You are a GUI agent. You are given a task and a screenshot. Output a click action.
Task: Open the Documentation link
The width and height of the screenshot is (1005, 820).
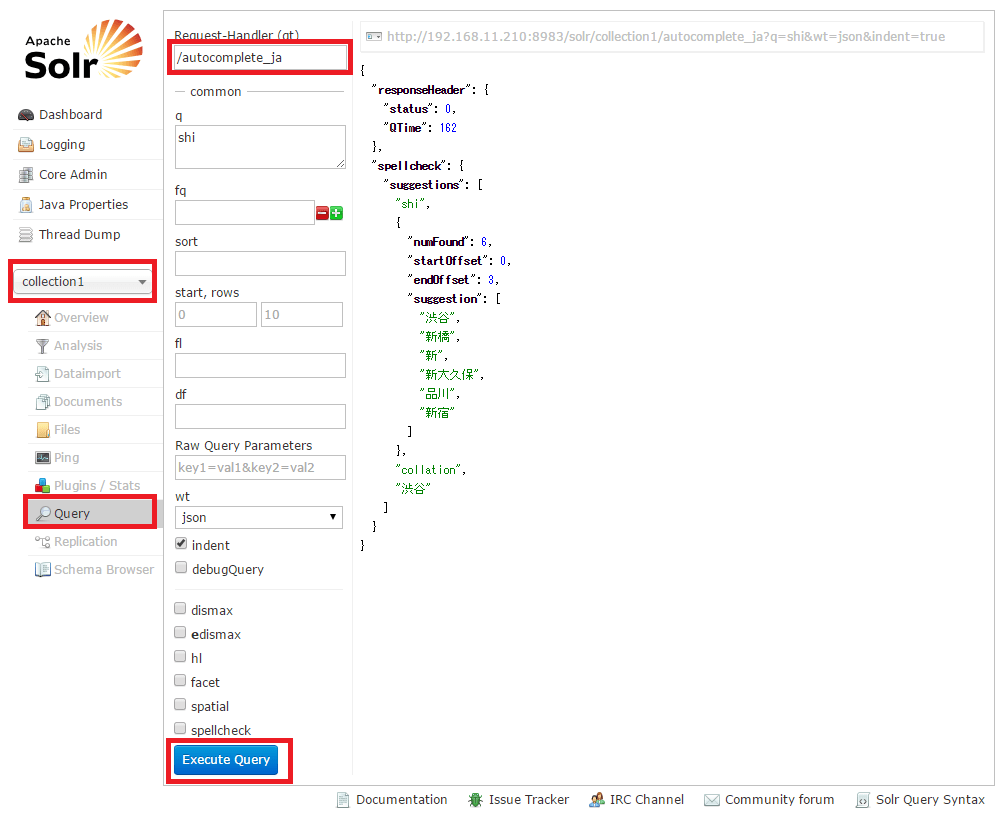(402, 799)
